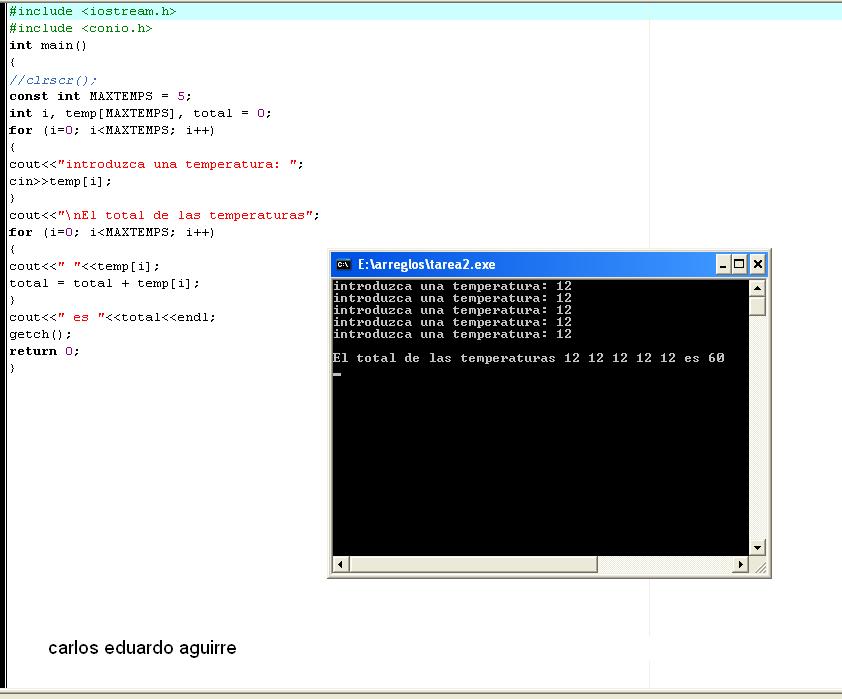Click the console vertical scrollbar down arrow
Screen dimensions: 842x699
click(x=757, y=548)
